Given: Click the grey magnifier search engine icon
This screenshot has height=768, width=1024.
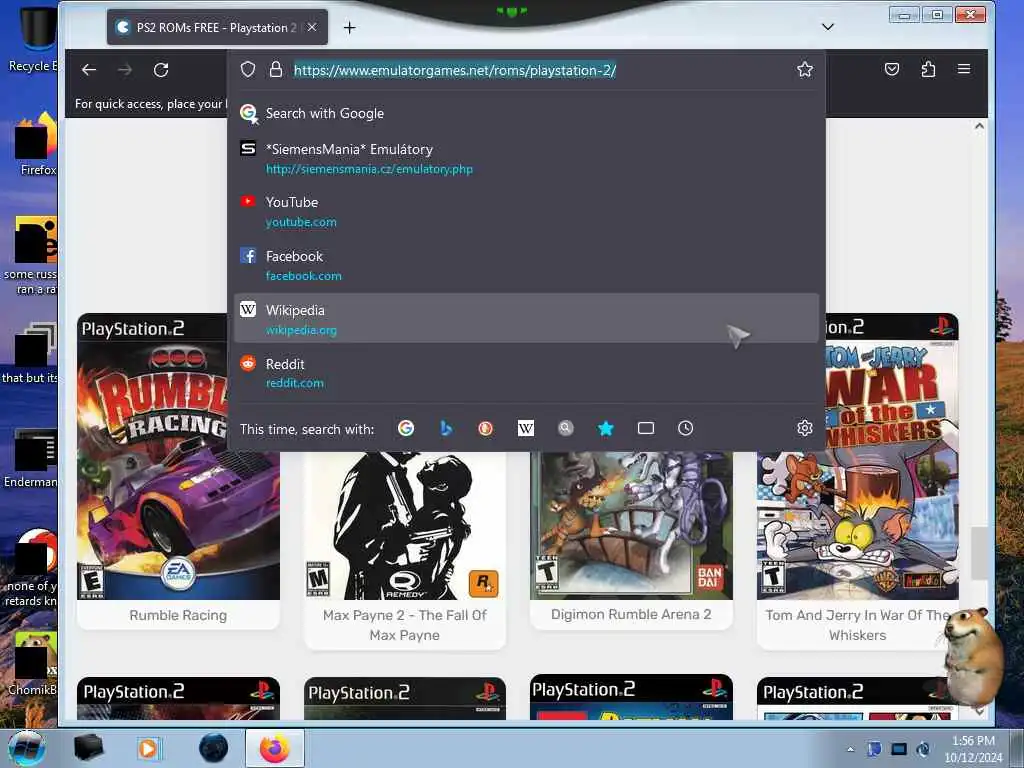Looking at the screenshot, I should 566,428.
